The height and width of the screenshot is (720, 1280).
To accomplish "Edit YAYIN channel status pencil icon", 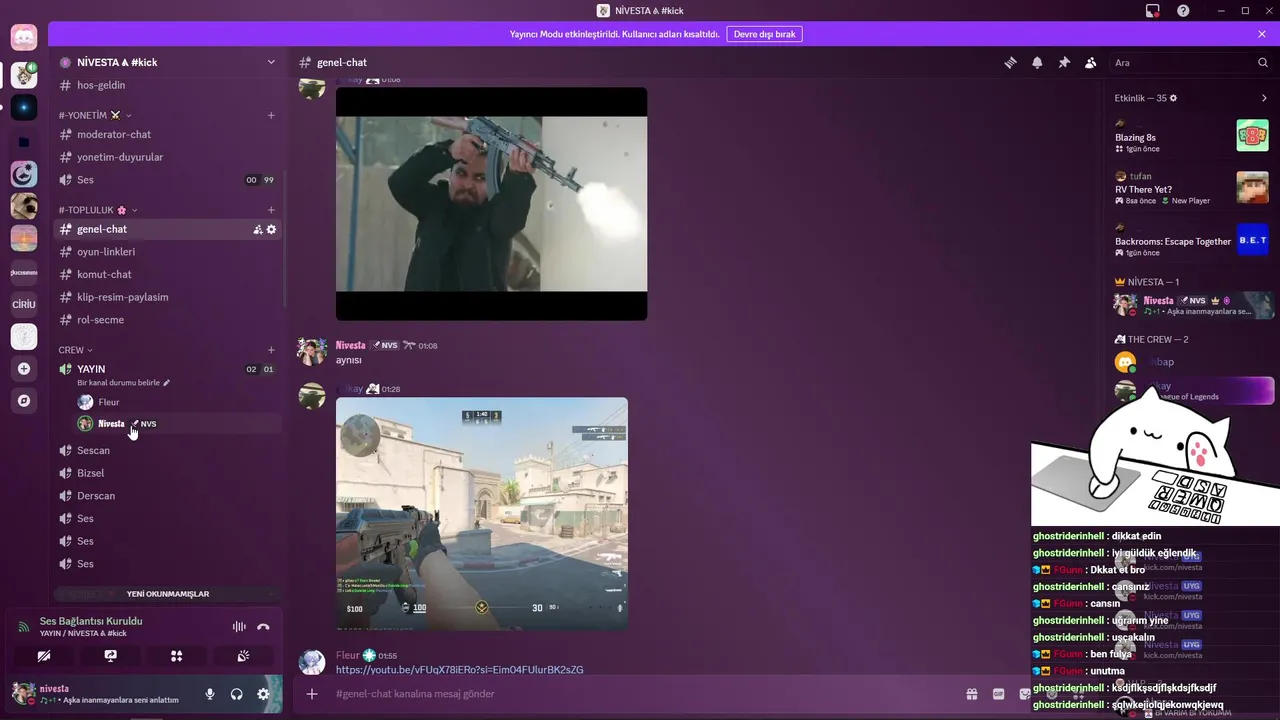I will (167, 383).
